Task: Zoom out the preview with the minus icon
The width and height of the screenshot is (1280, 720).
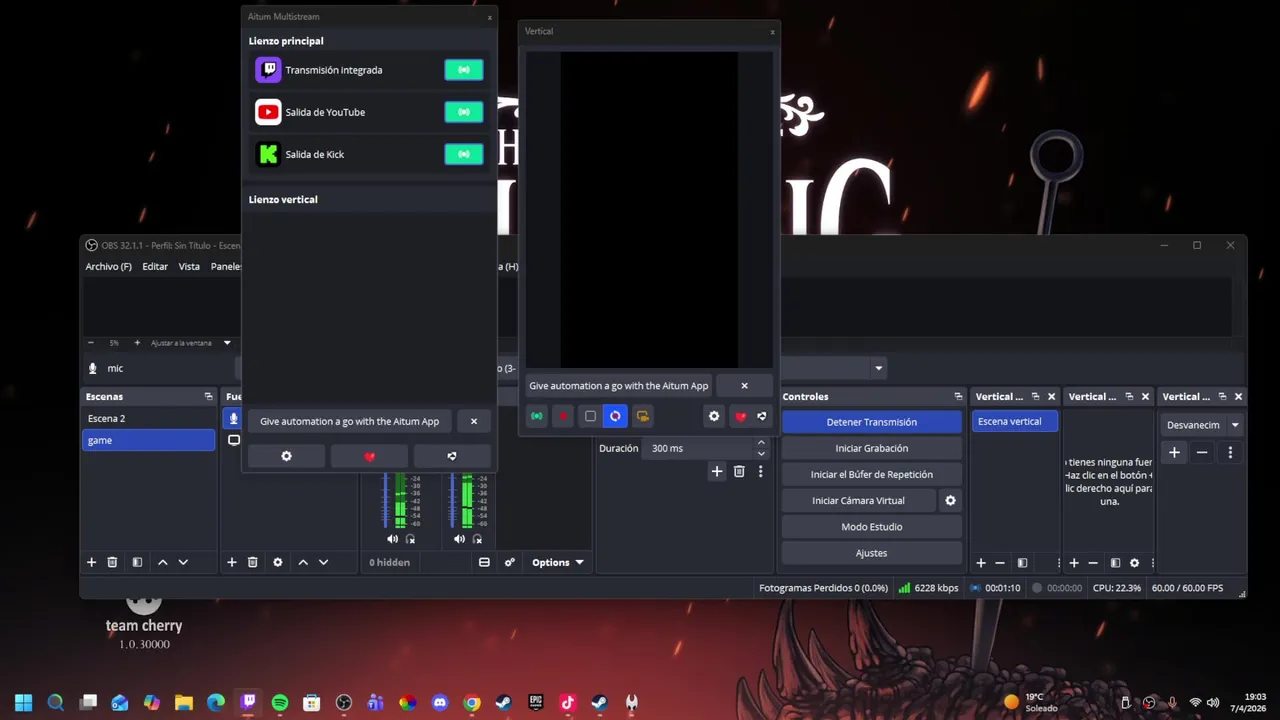Action: (x=91, y=343)
